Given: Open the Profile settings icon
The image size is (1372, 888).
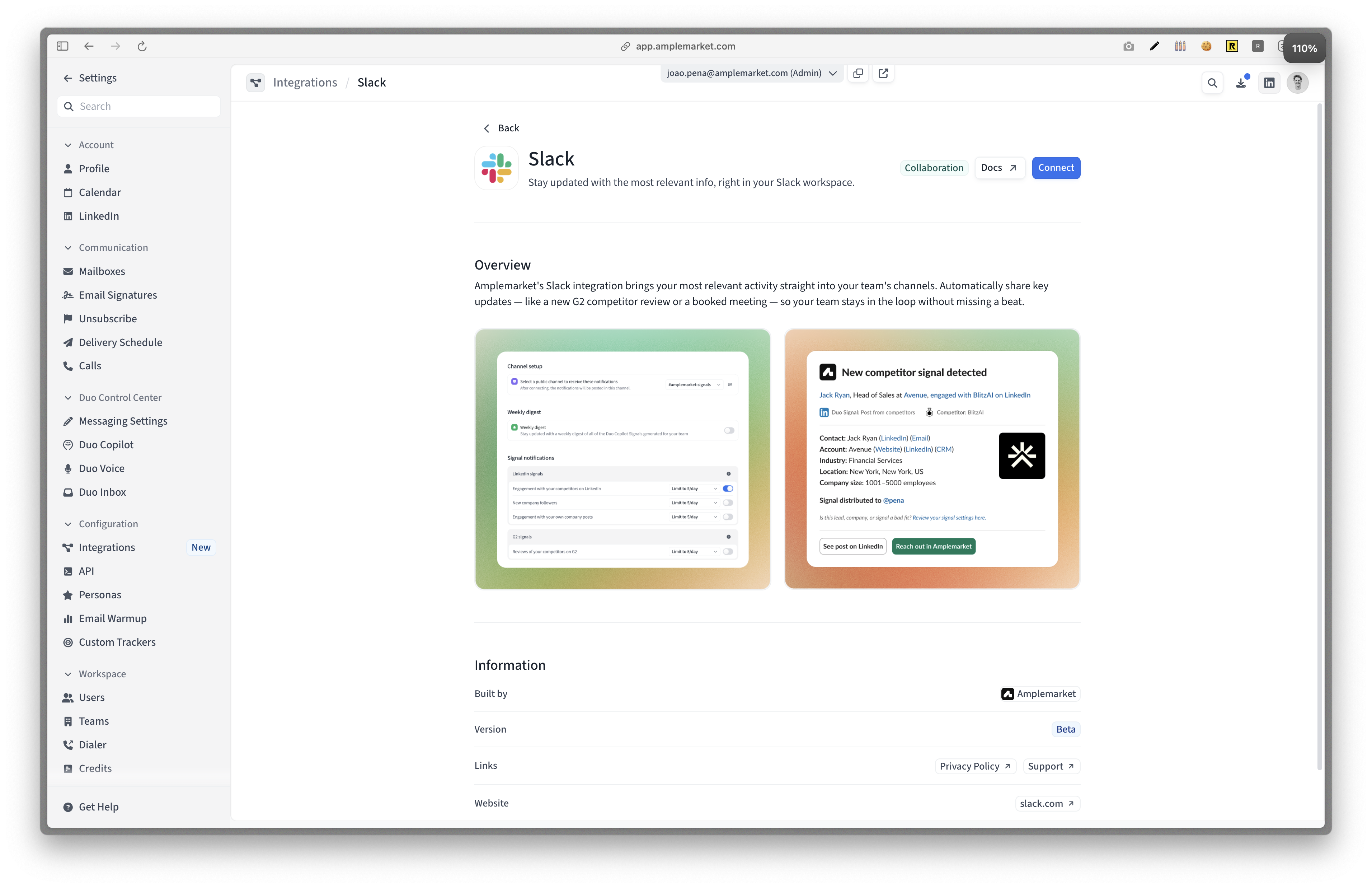Looking at the screenshot, I should (68, 168).
